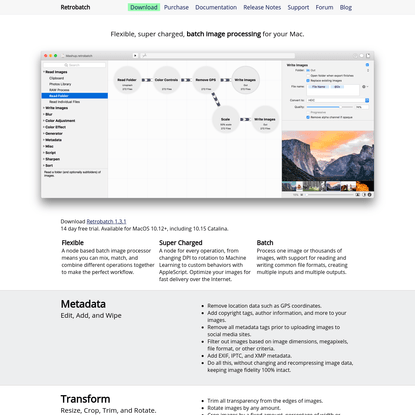Screen dimensions: 415x415
Task: Open the Documentation page from navigation
Action: [x=216, y=7]
